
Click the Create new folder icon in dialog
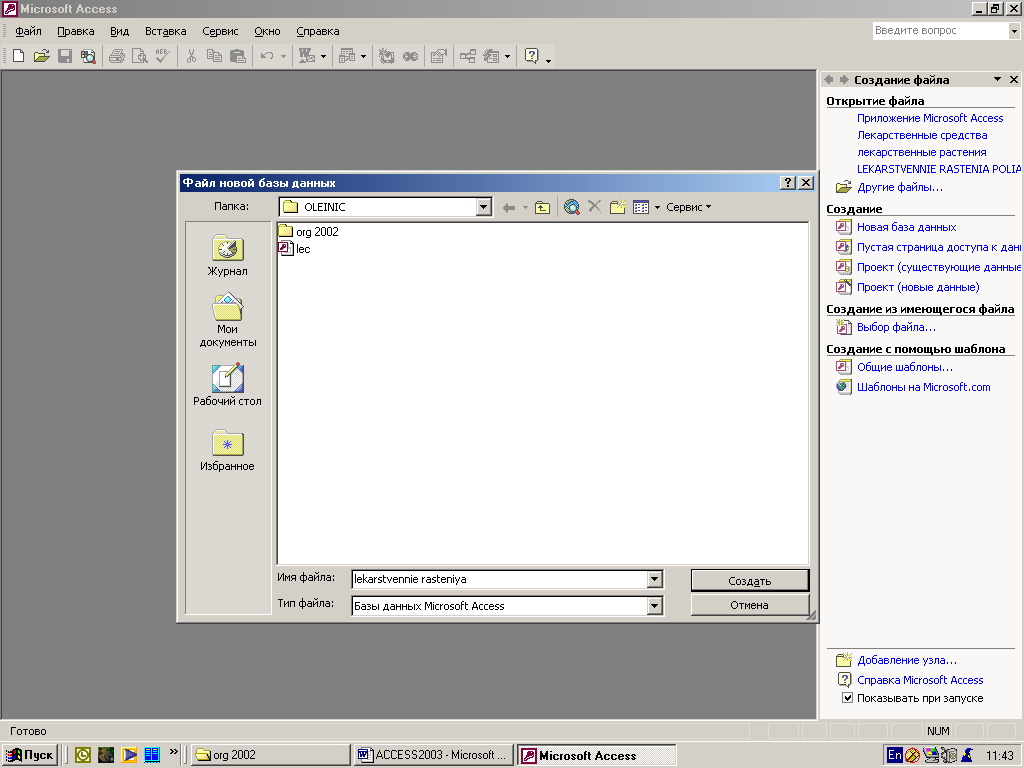point(617,207)
